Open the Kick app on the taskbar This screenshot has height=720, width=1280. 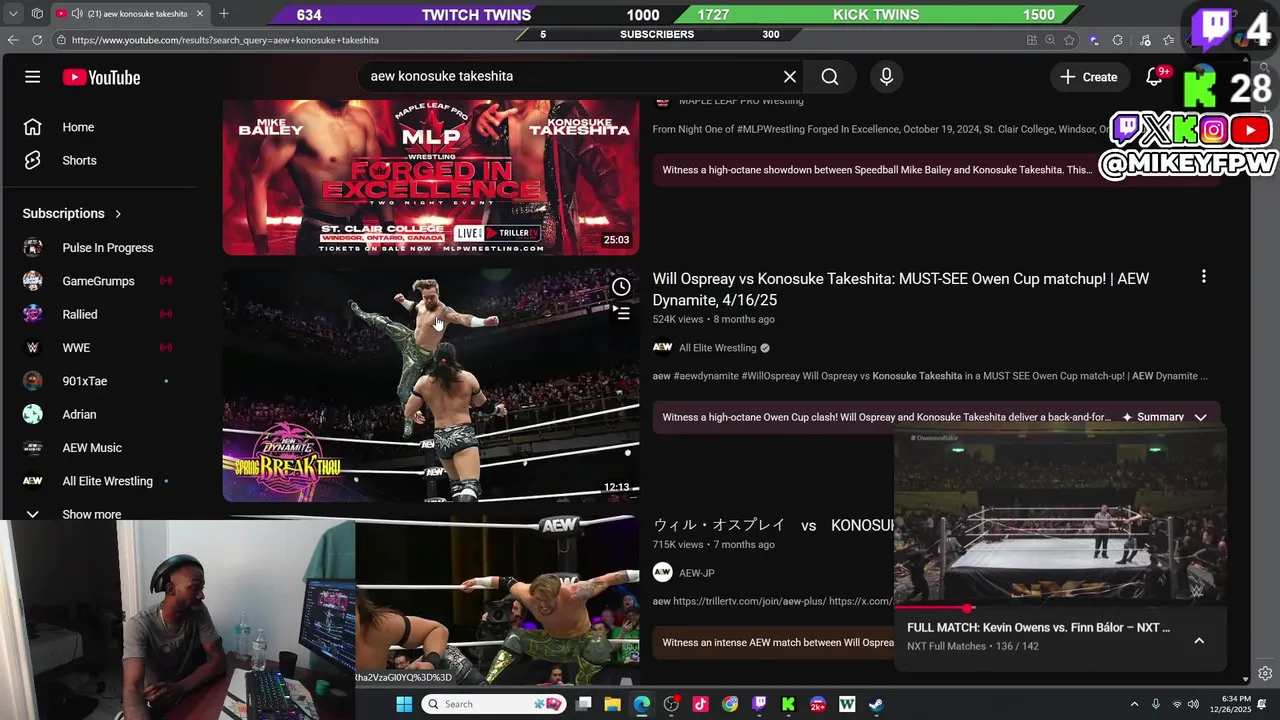tap(788, 704)
